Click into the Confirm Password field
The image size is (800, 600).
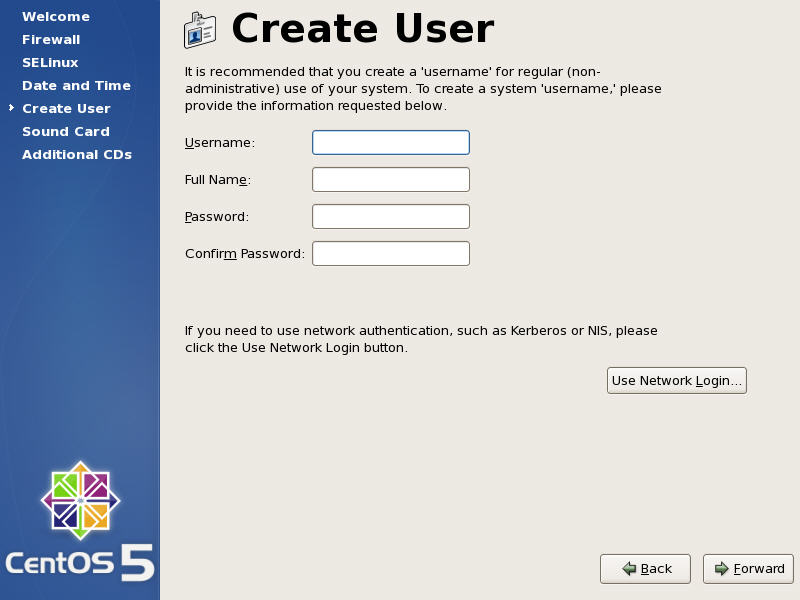point(391,254)
